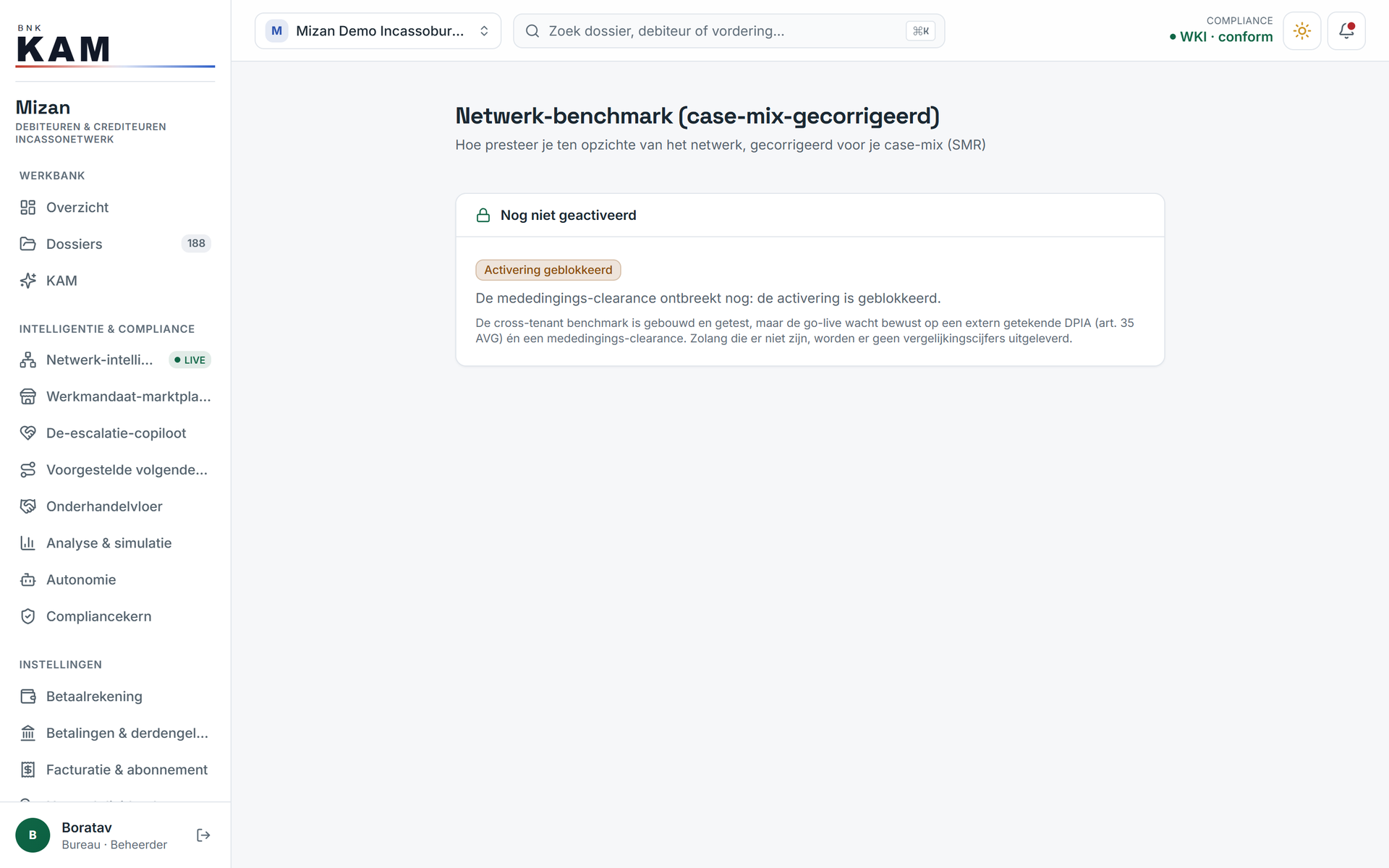The image size is (1389, 868).
Task: Open De-escalatie-copiloot page
Action: tap(115, 433)
